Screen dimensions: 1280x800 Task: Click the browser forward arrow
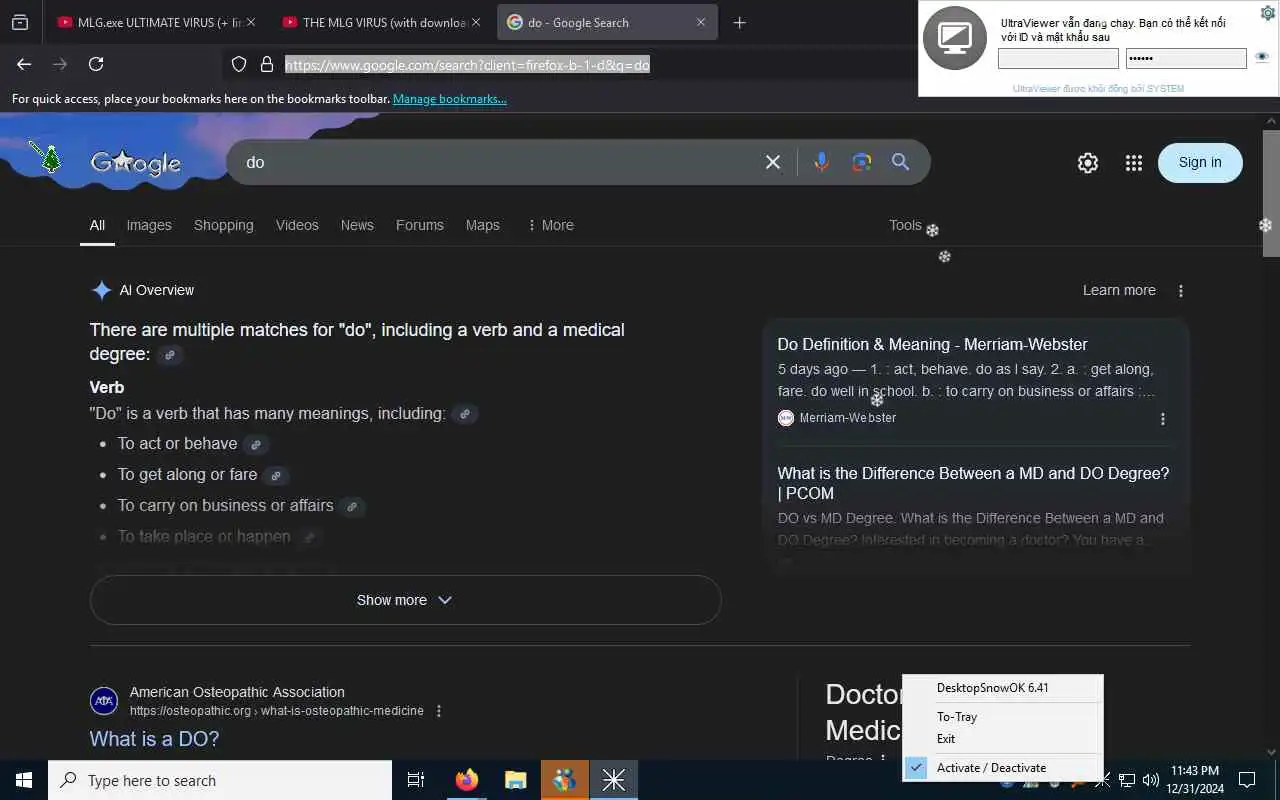pos(60,64)
